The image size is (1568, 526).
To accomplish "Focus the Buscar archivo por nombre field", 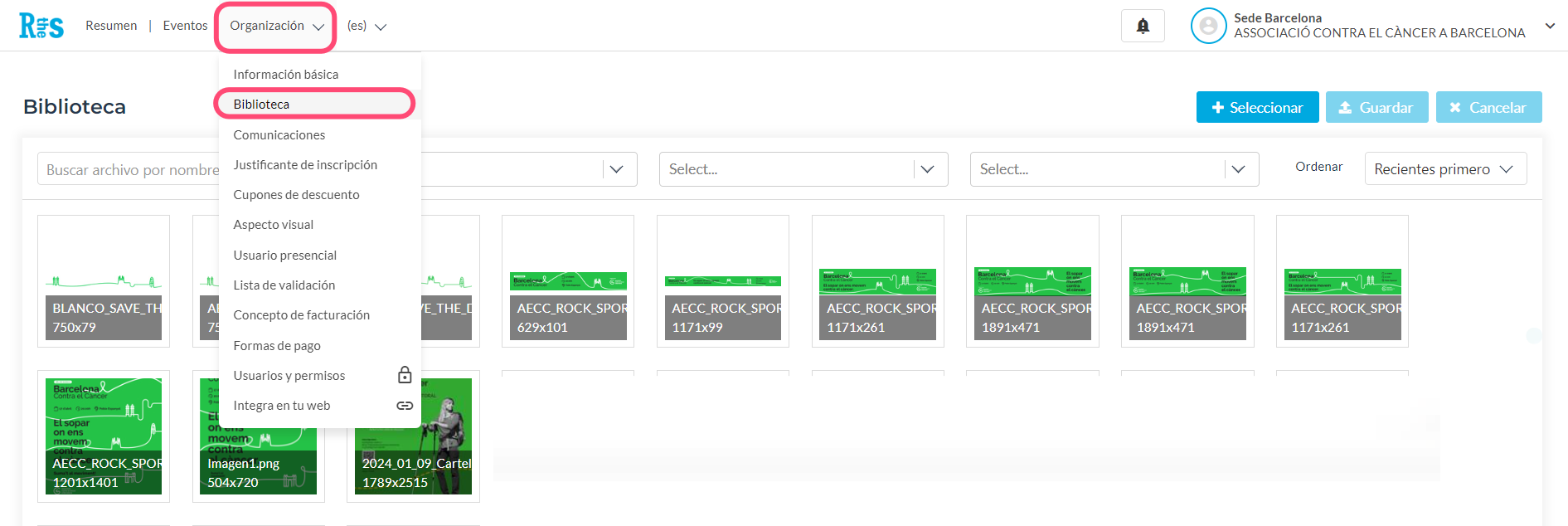I will click(x=129, y=169).
